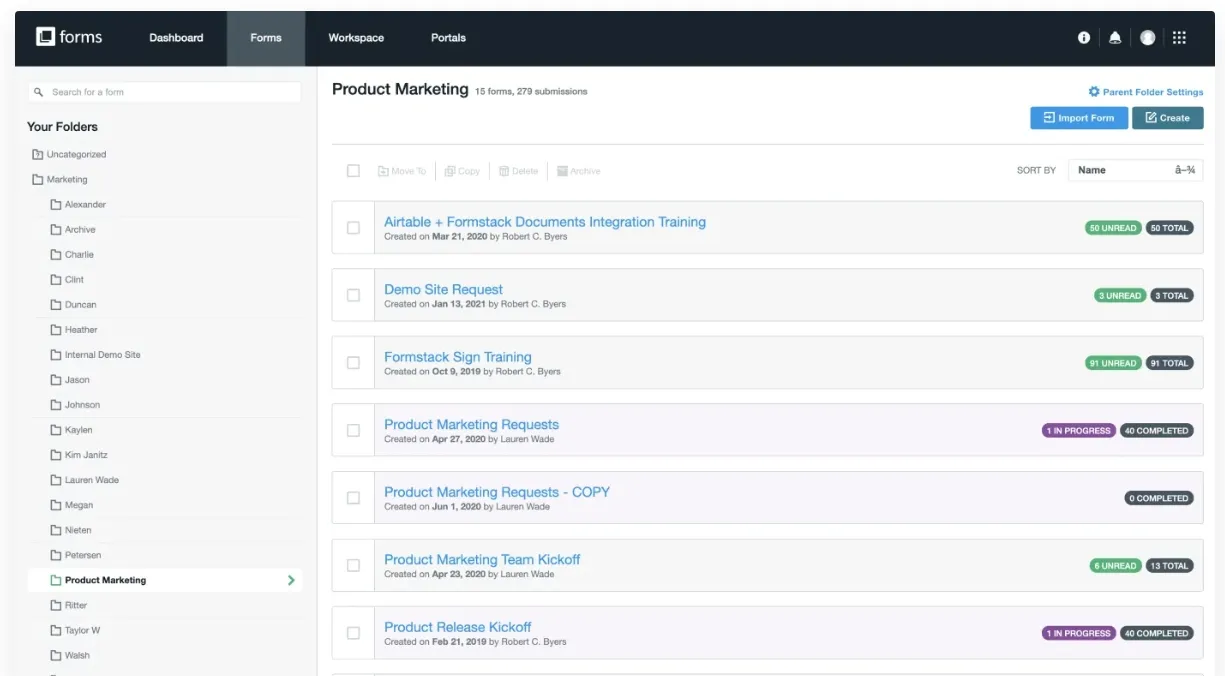
Task: Open the Sort By Name dropdown
Action: [x=1135, y=170]
